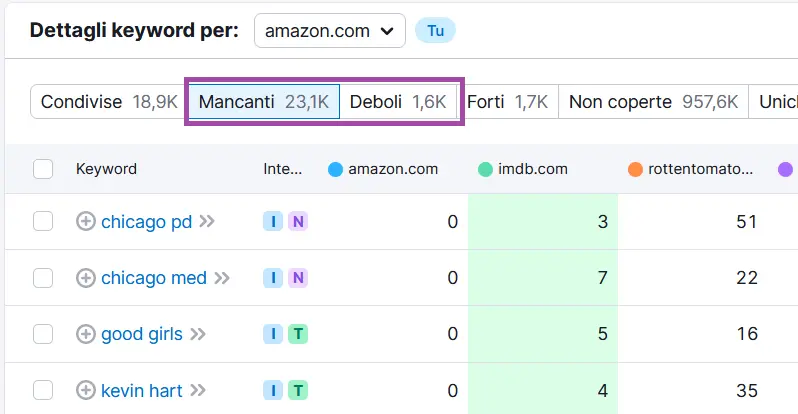Click double-chevron arrows after chicago pd
798x414 pixels.
(x=207, y=222)
